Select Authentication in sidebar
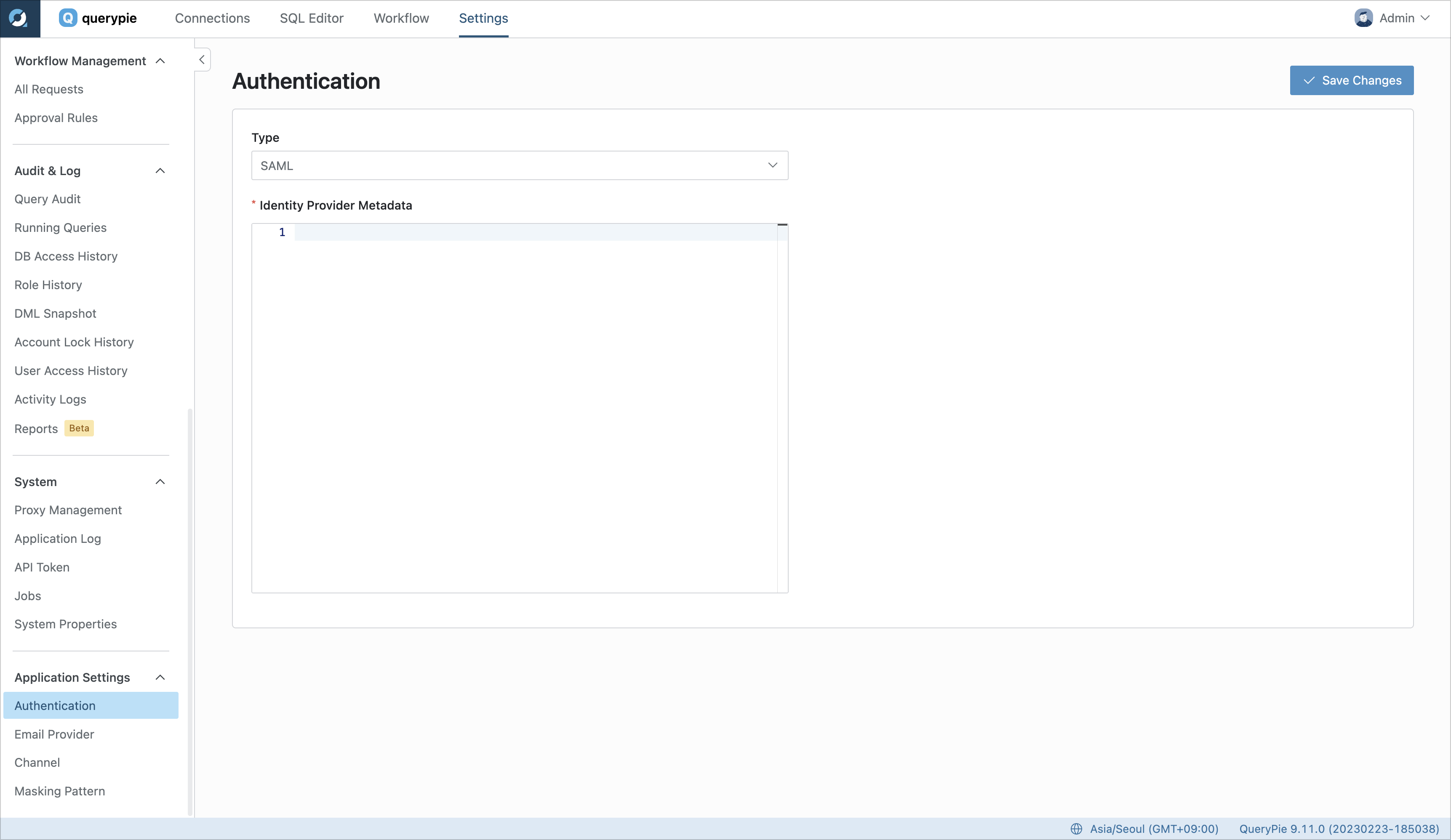This screenshot has width=1451, height=840. 91,705
